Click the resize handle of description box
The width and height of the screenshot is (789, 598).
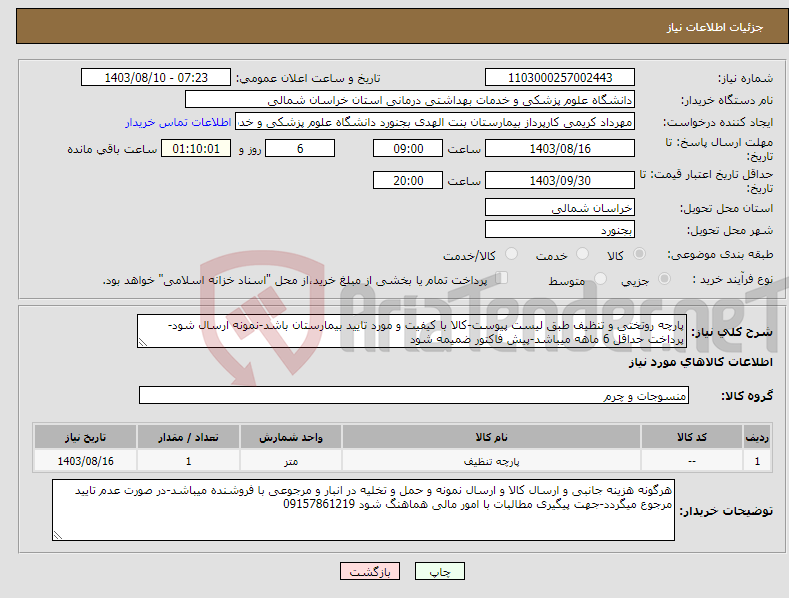pyautogui.click(x=143, y=343)
